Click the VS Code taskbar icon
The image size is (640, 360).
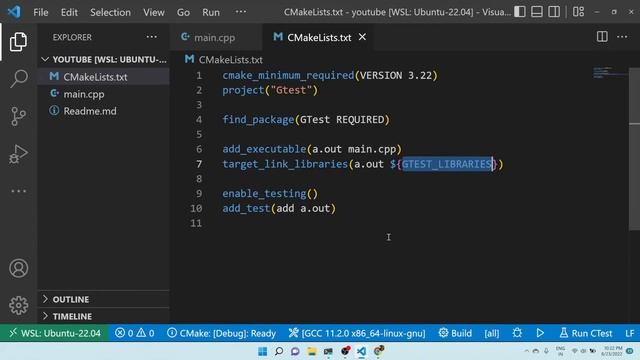[x=361, y=351]
